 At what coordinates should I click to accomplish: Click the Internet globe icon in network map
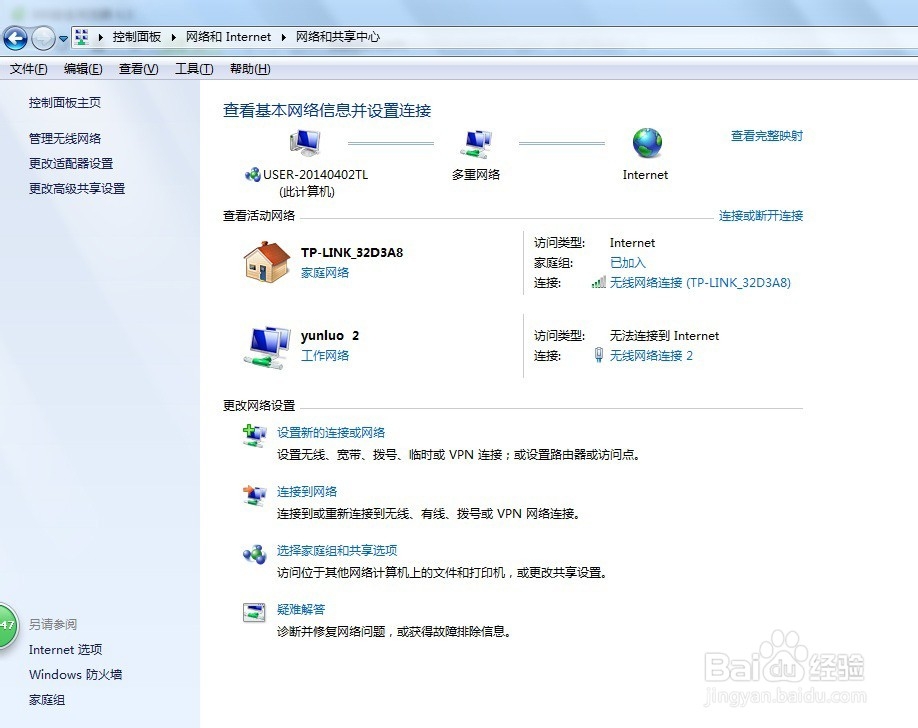point(645,143)
